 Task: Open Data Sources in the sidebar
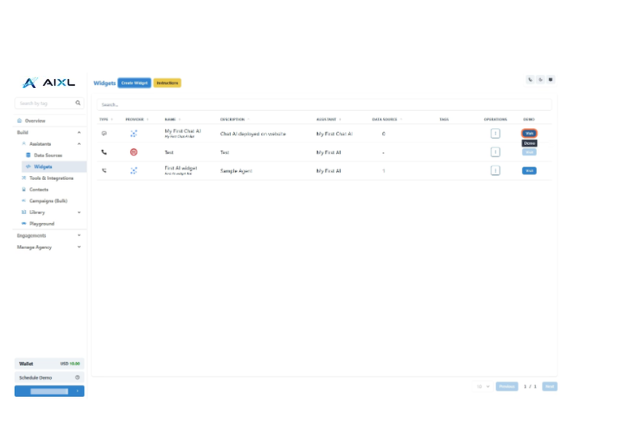coord(47,155)
